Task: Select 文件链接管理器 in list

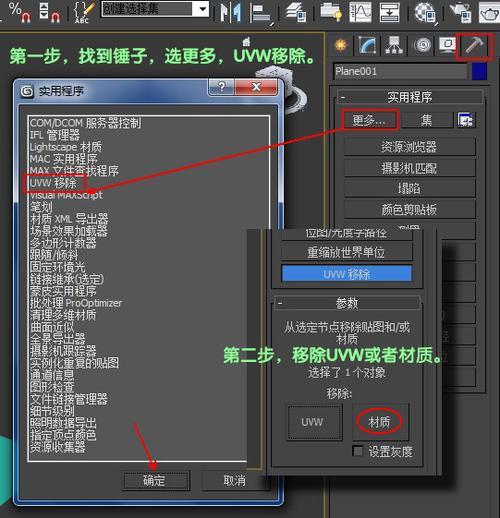Action: [x=68, y=399]
